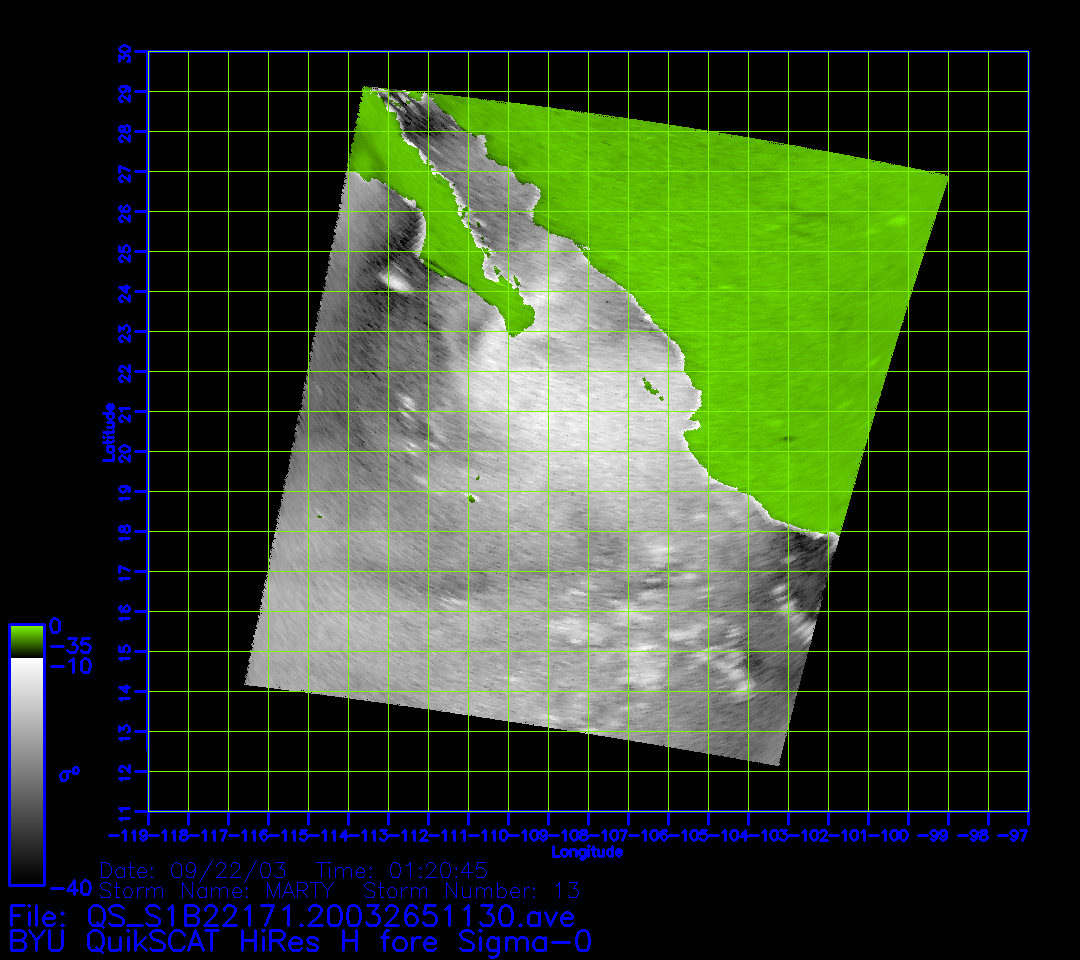Select the Storm Number 13 text

point(471,890)
